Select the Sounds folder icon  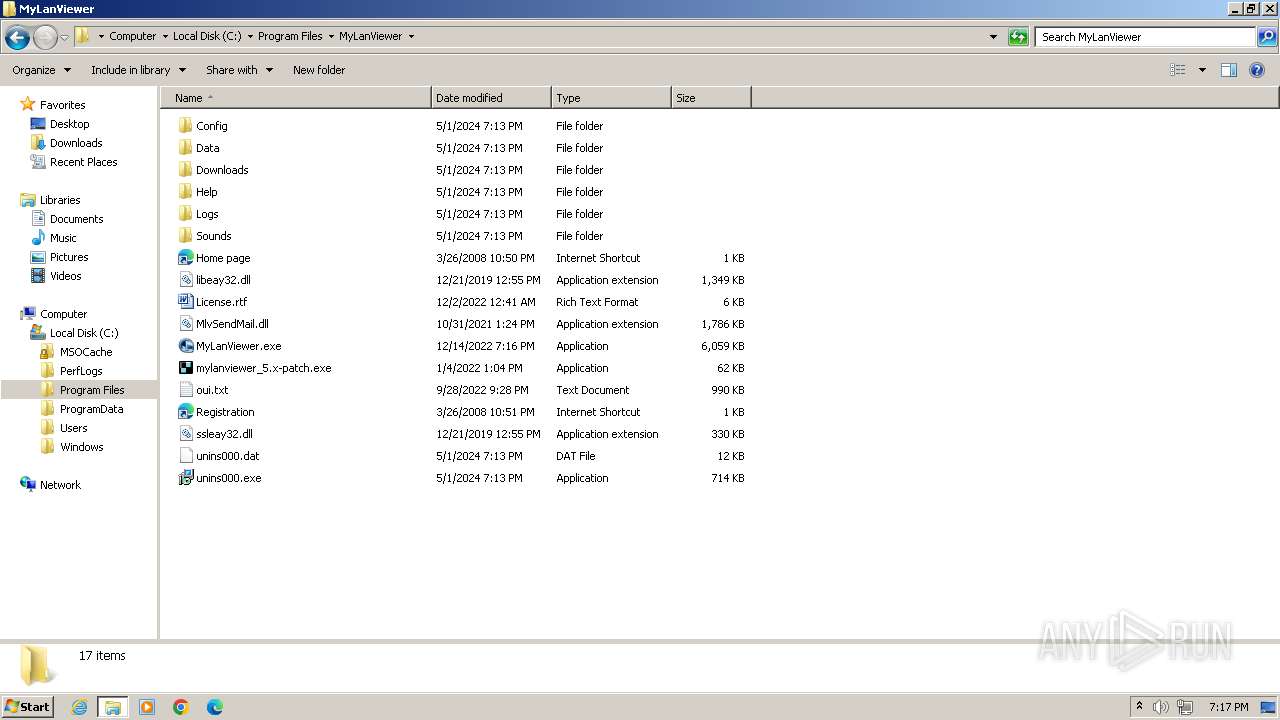186,236
